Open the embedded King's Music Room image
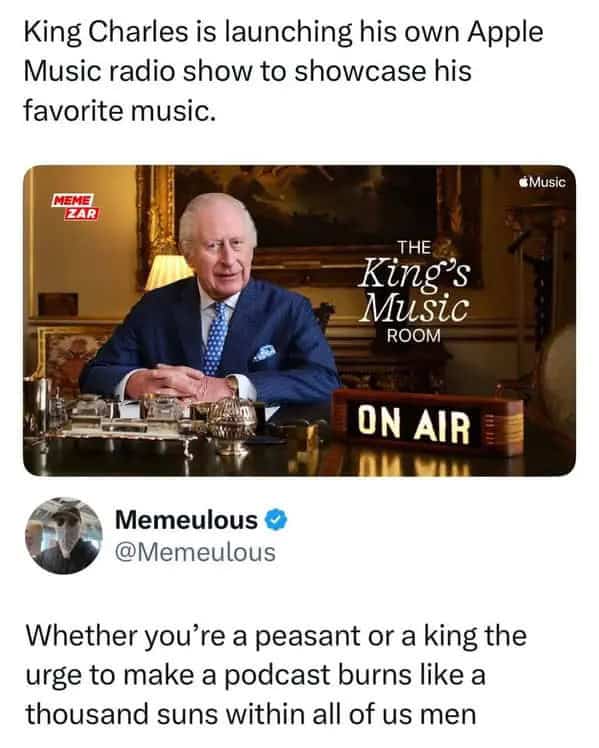The image size is (599, 748). (300, 321)
